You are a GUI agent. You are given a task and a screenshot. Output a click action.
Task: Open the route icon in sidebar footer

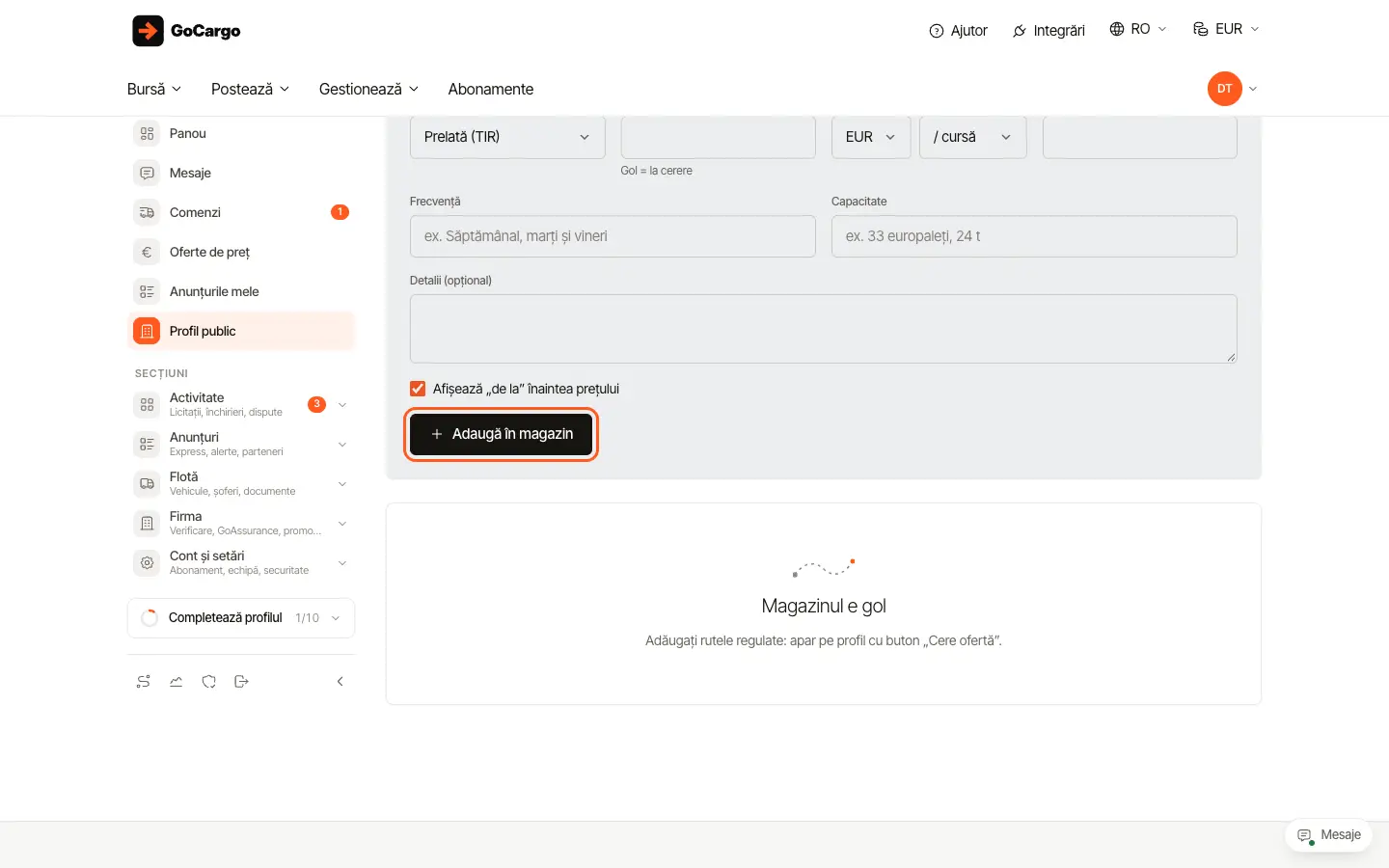click(144, 682)
